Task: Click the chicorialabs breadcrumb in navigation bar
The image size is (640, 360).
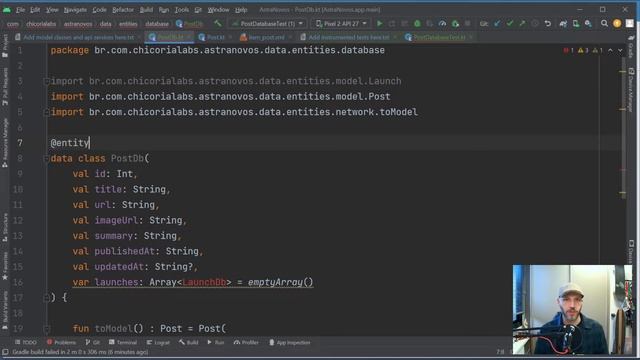Action: click(x=41, y=24)
